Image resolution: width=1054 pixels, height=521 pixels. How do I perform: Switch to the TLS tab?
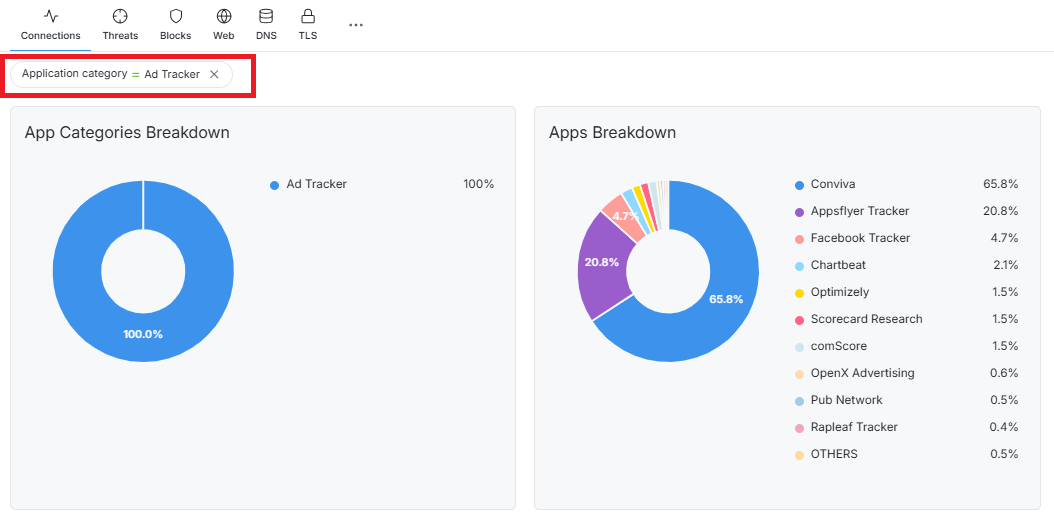tap(308, 26)
